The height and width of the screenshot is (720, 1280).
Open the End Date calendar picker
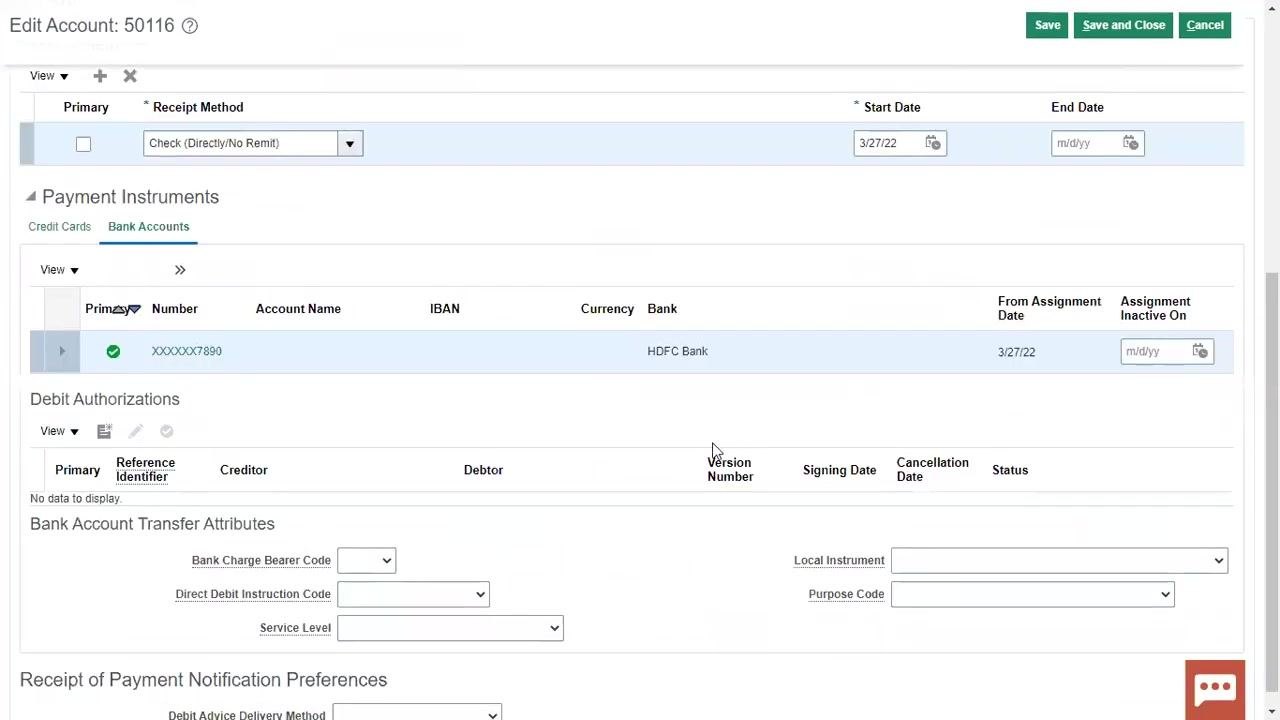point(1131,143)
